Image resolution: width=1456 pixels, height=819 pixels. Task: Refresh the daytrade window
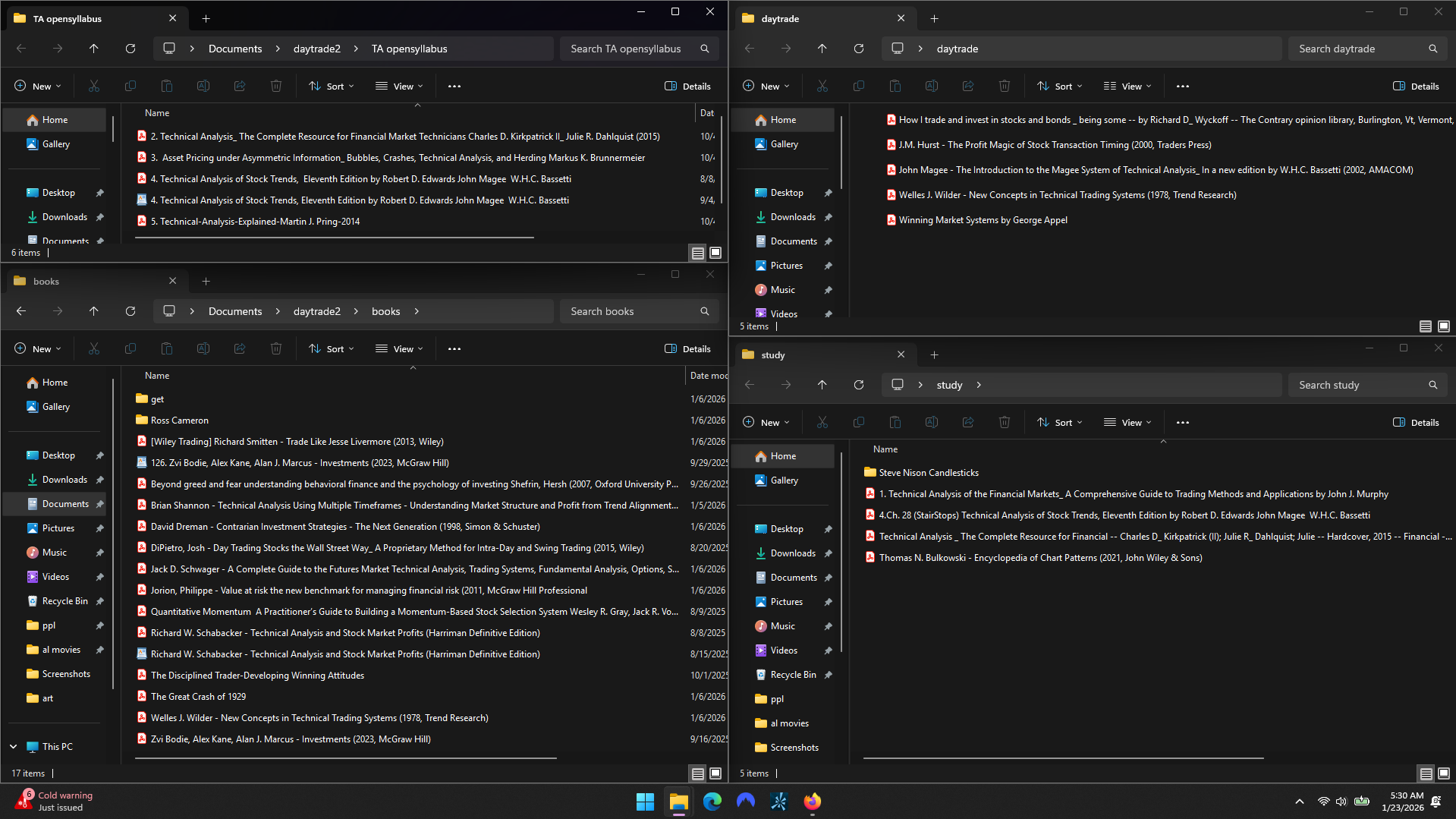click(859, 49)
